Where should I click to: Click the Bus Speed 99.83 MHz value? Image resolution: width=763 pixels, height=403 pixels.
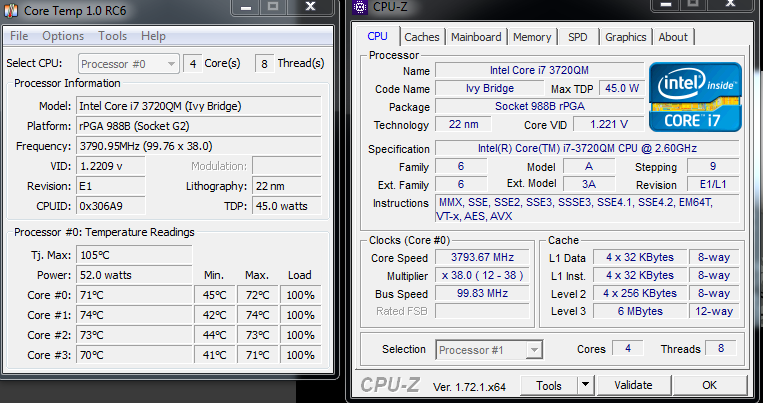[482, 293]
